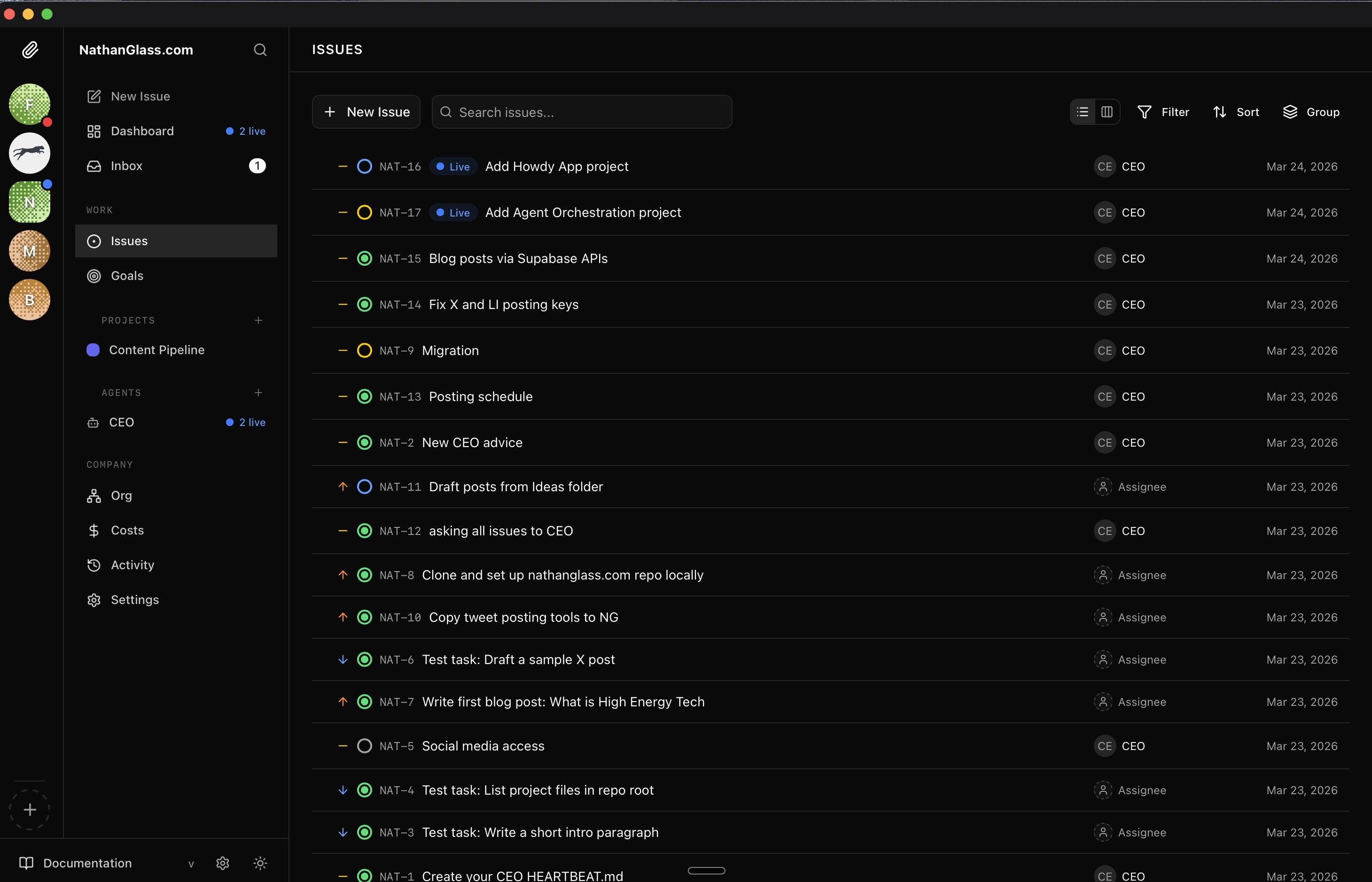Click inside the Search issues field

(x=581, y=112)
